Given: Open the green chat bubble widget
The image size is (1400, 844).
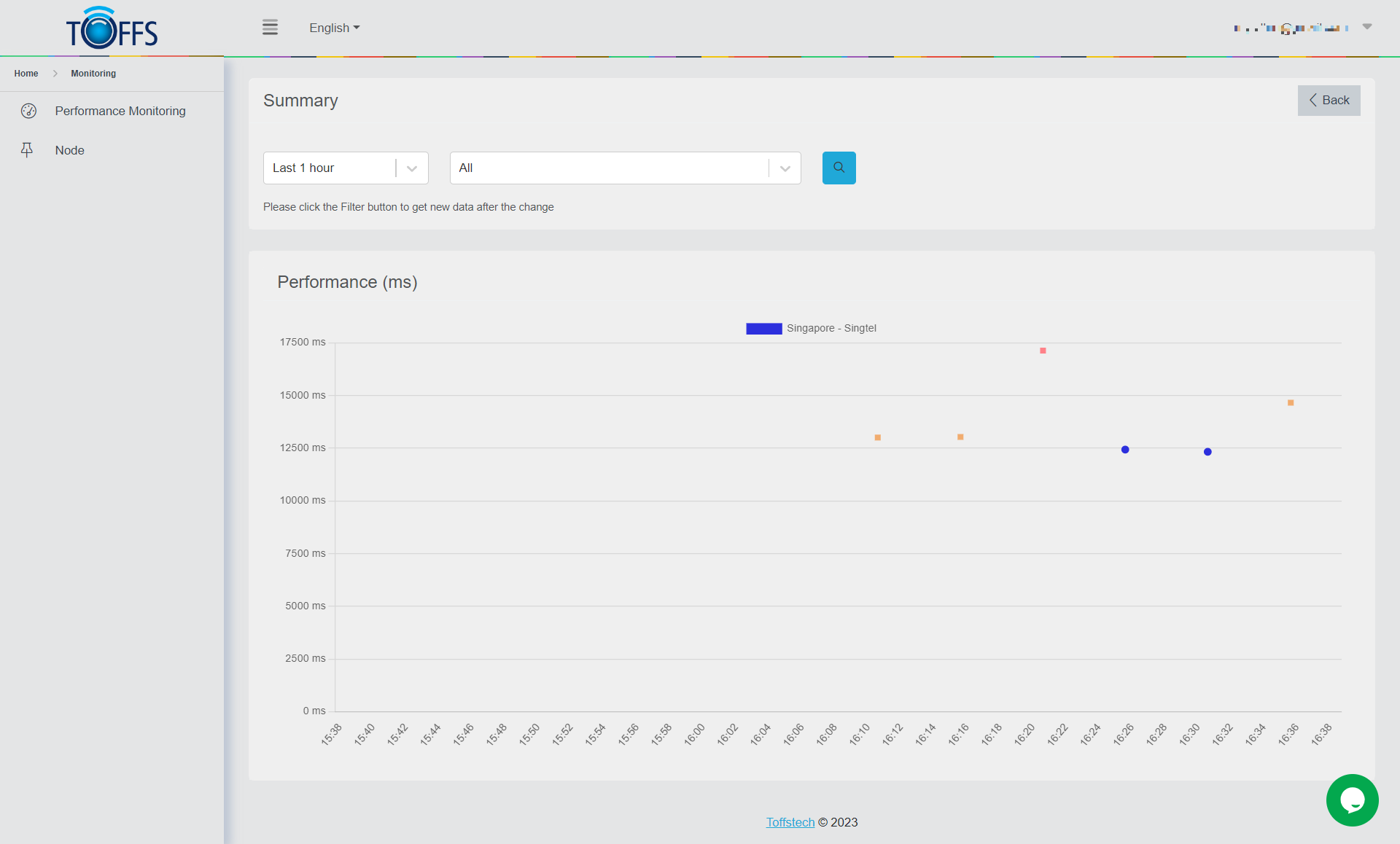Looking at the screenshot, I should tap(1351, 800).
